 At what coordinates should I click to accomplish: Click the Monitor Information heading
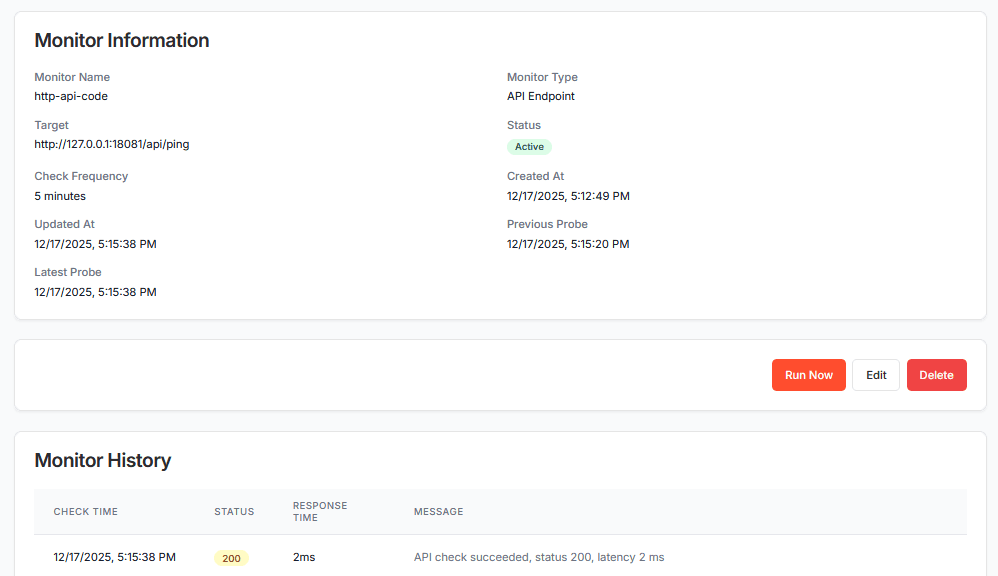(x=122, y=40)
